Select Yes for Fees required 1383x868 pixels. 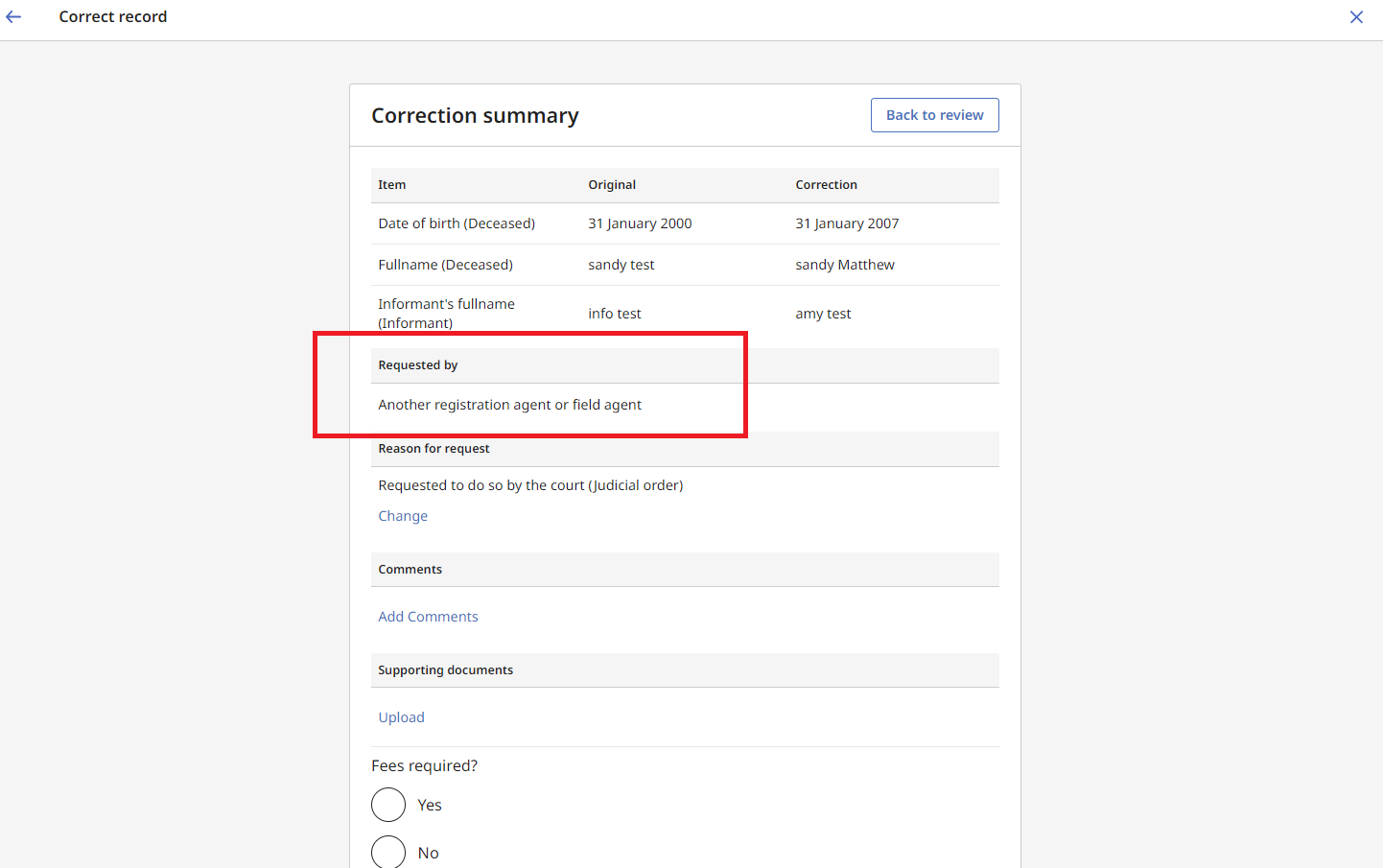click(388, 805)
